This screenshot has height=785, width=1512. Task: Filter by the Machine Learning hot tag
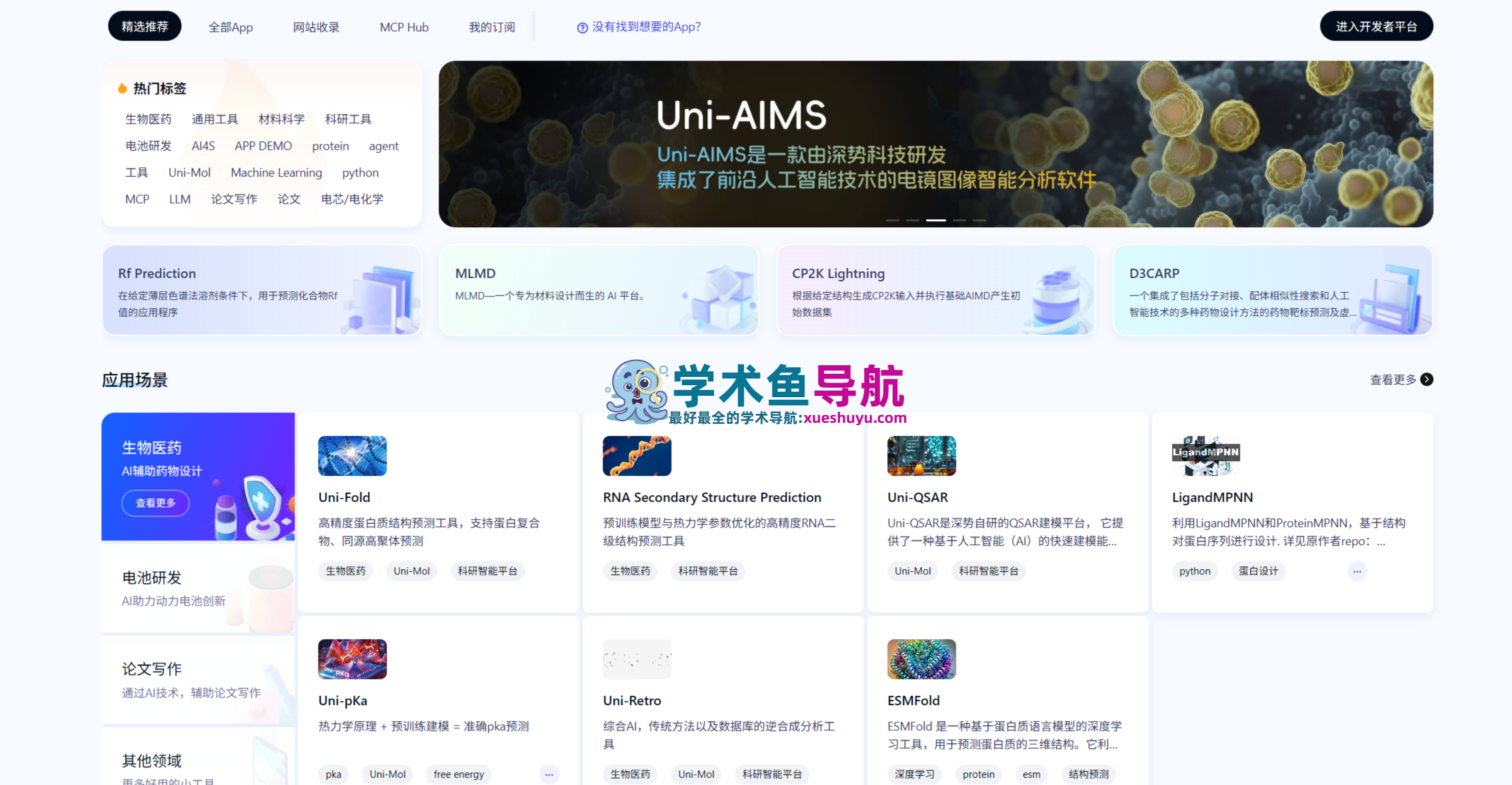(x=276, y=173)
